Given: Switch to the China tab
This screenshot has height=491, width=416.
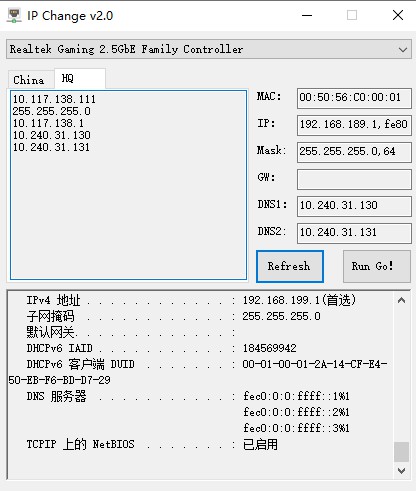Looking at the screenshot, I should (x=29, y=80).
